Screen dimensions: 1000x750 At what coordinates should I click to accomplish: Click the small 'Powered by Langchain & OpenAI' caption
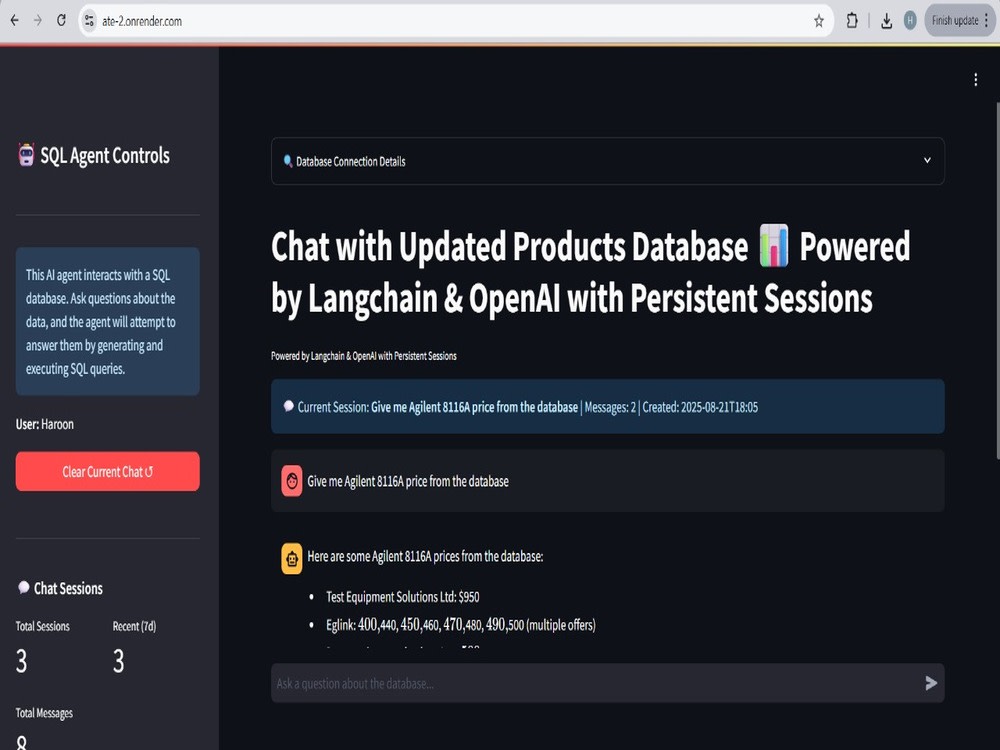point(364,356)
